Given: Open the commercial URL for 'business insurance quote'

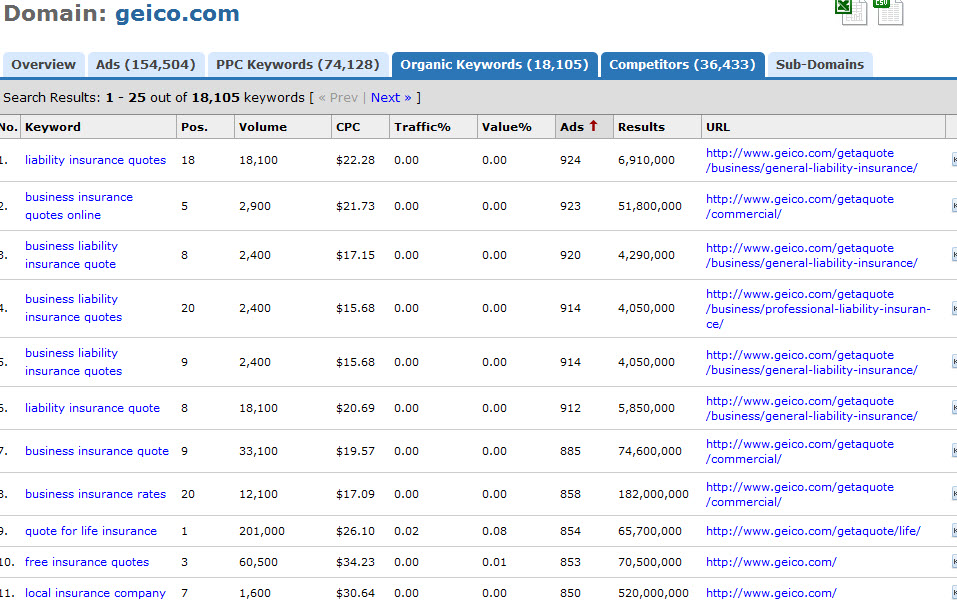Looking at the screenshot, I should (800, 451).
